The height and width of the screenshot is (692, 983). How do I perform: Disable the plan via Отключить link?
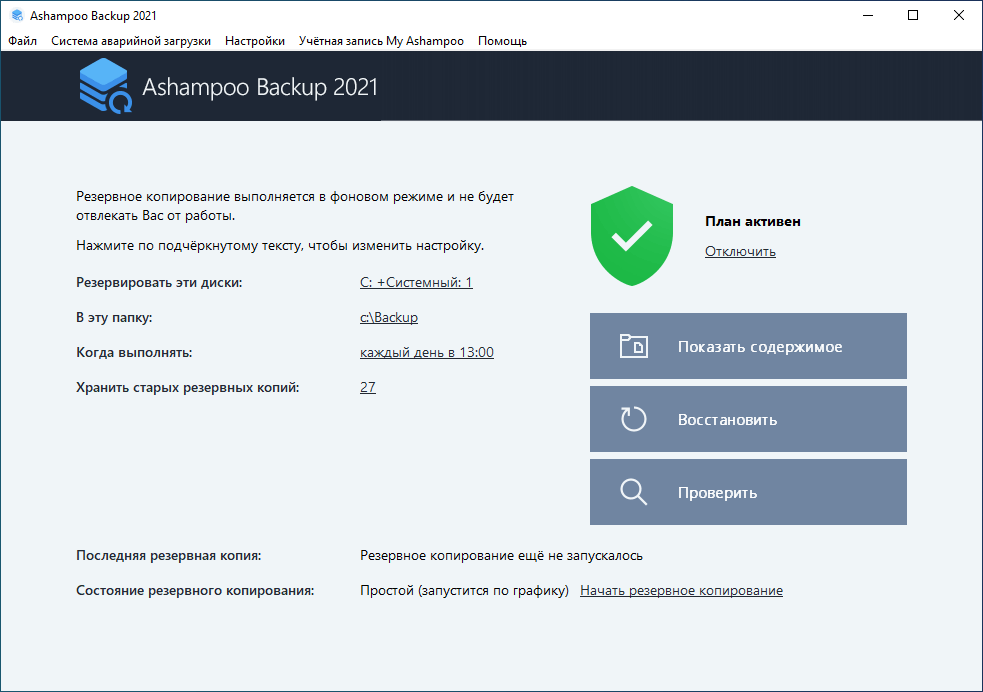(740, 252)
